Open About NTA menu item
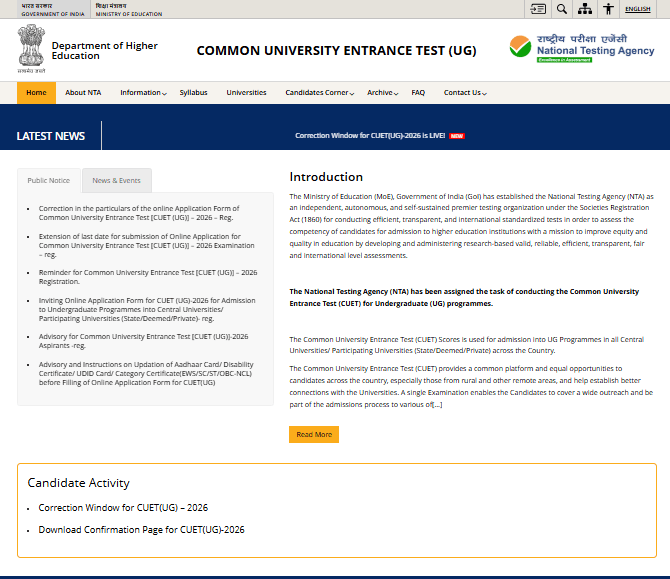 (x=83, y=93)
